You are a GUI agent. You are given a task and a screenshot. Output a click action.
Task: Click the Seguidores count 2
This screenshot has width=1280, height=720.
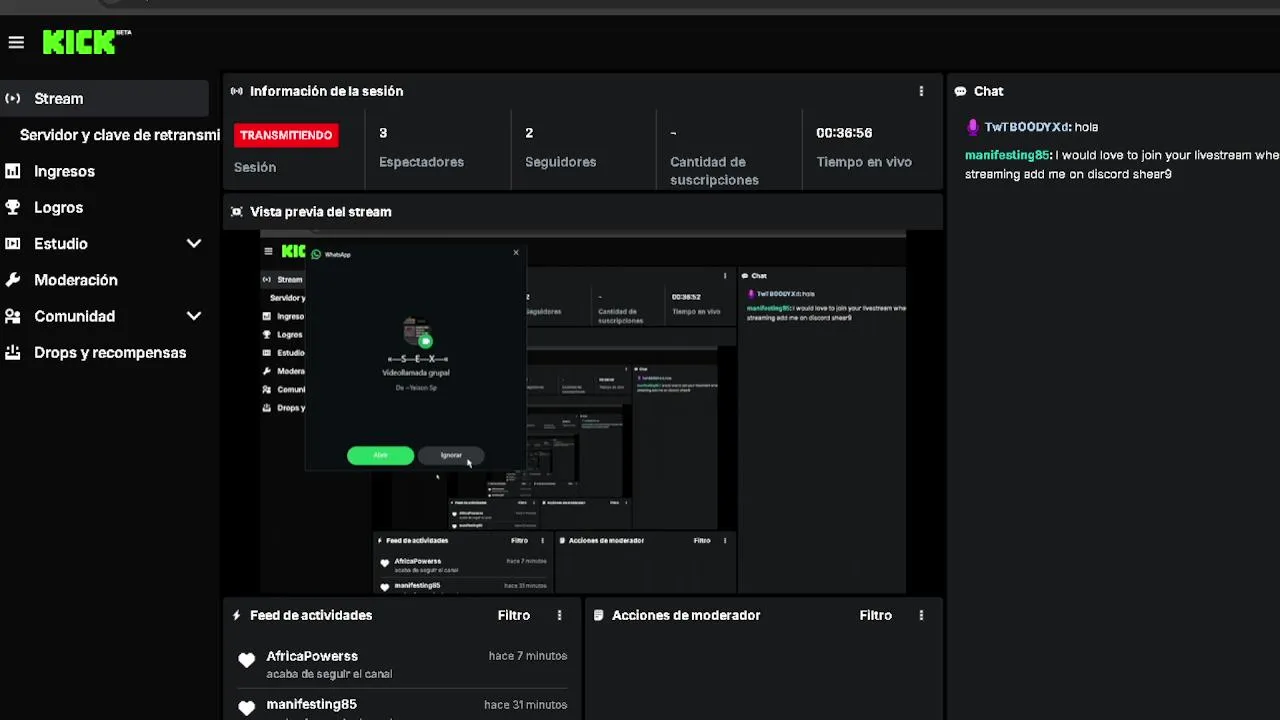(529, 133)
